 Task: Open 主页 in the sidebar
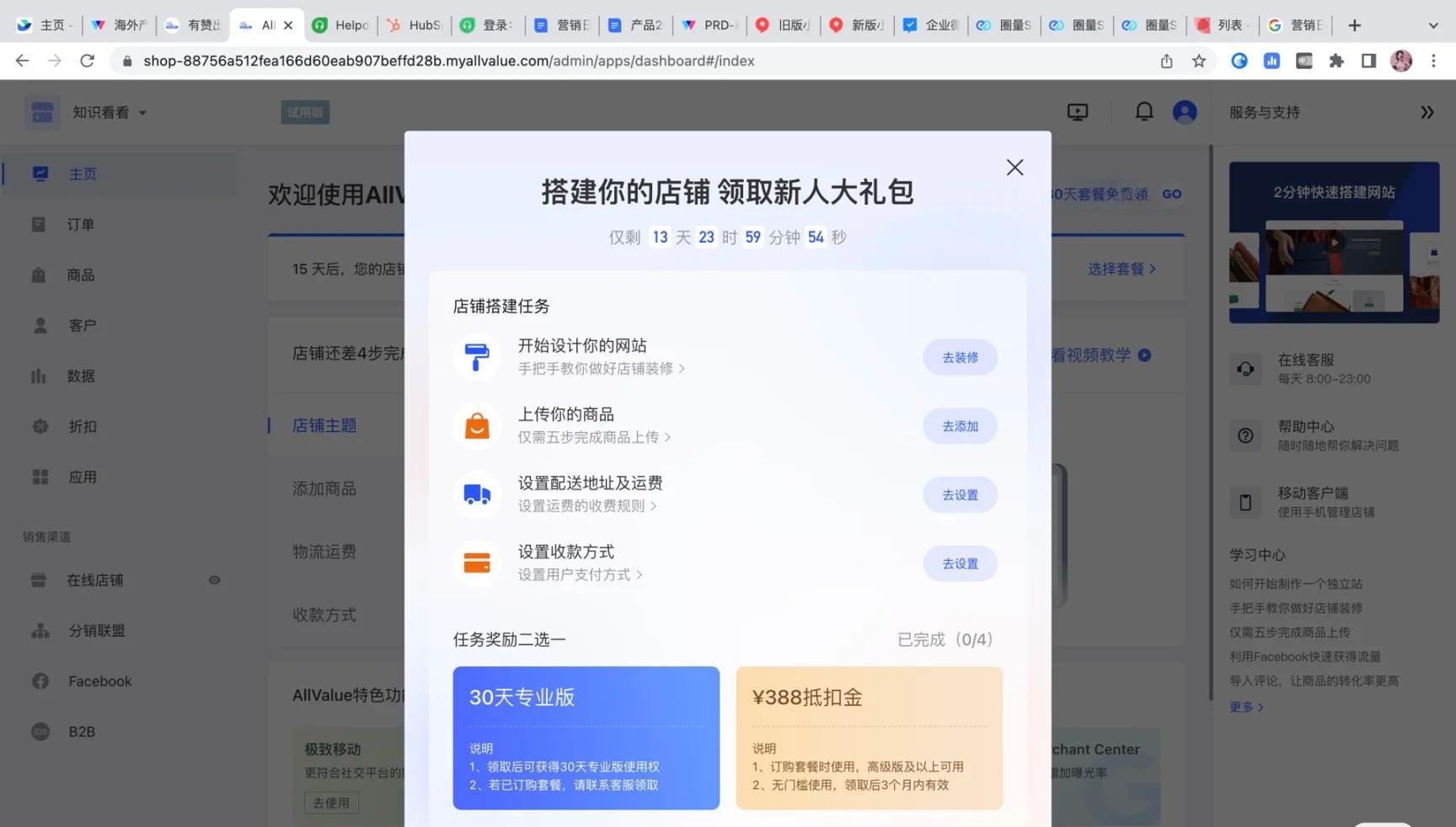[83, 174]
